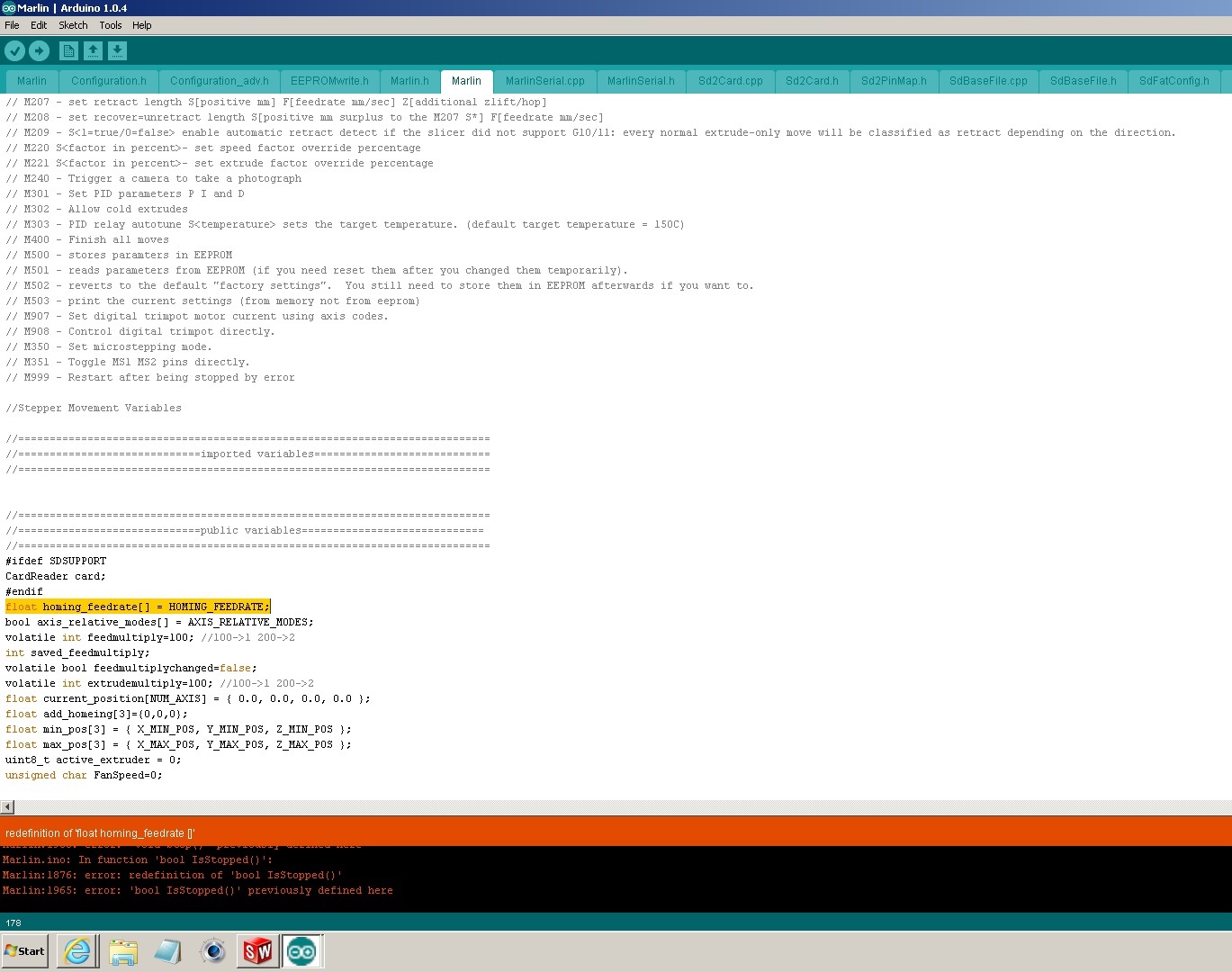Select the MarlinSerial.cpp tab
The image size is (1232, 972).
click(x=544, y=81)
